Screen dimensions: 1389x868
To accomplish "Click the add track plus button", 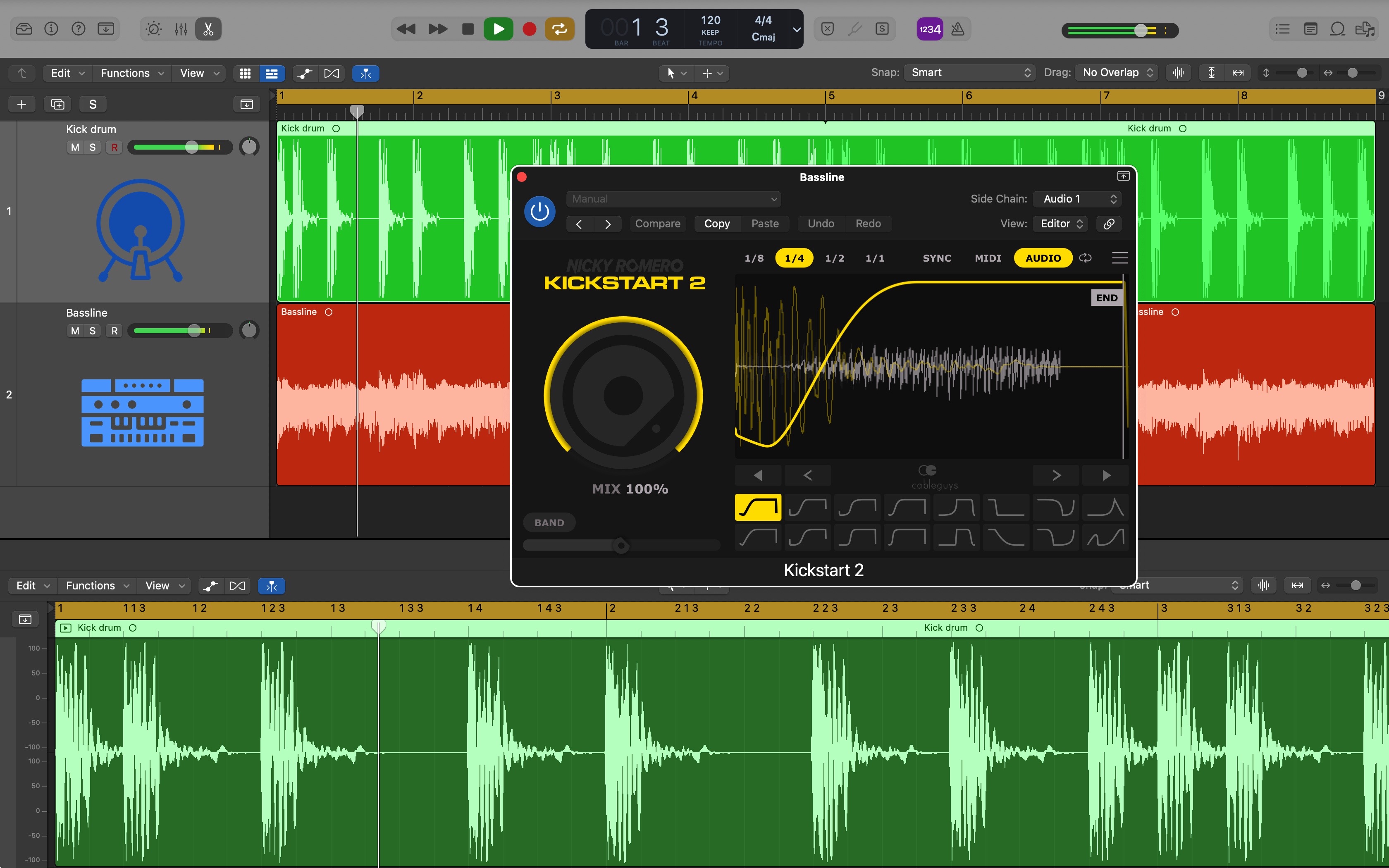I will click(x=22, y=104).
